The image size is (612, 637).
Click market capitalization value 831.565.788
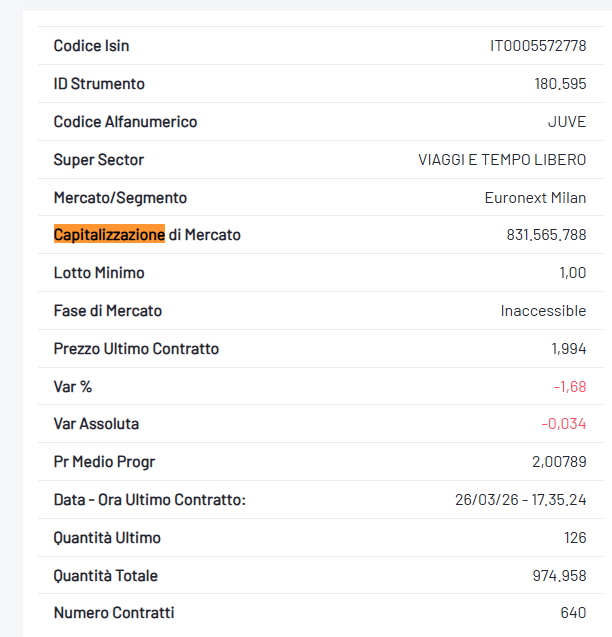coord(546,235)
